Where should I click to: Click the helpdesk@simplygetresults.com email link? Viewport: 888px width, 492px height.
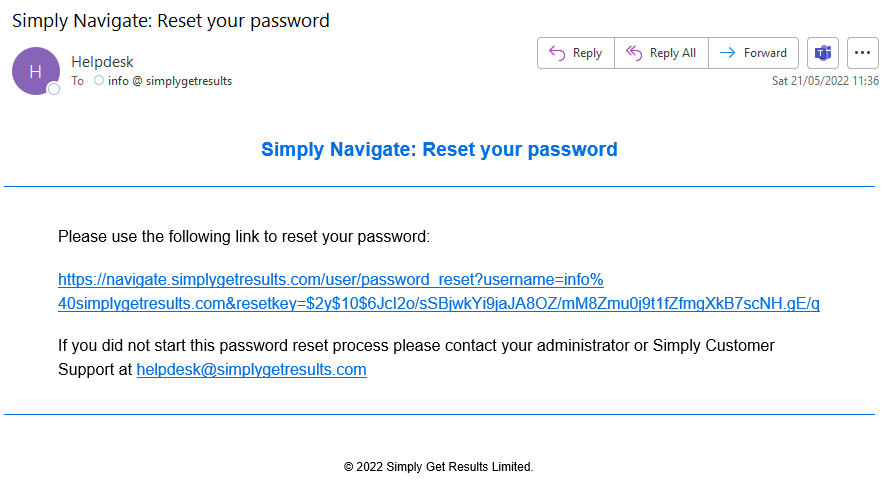coord(251,370)
